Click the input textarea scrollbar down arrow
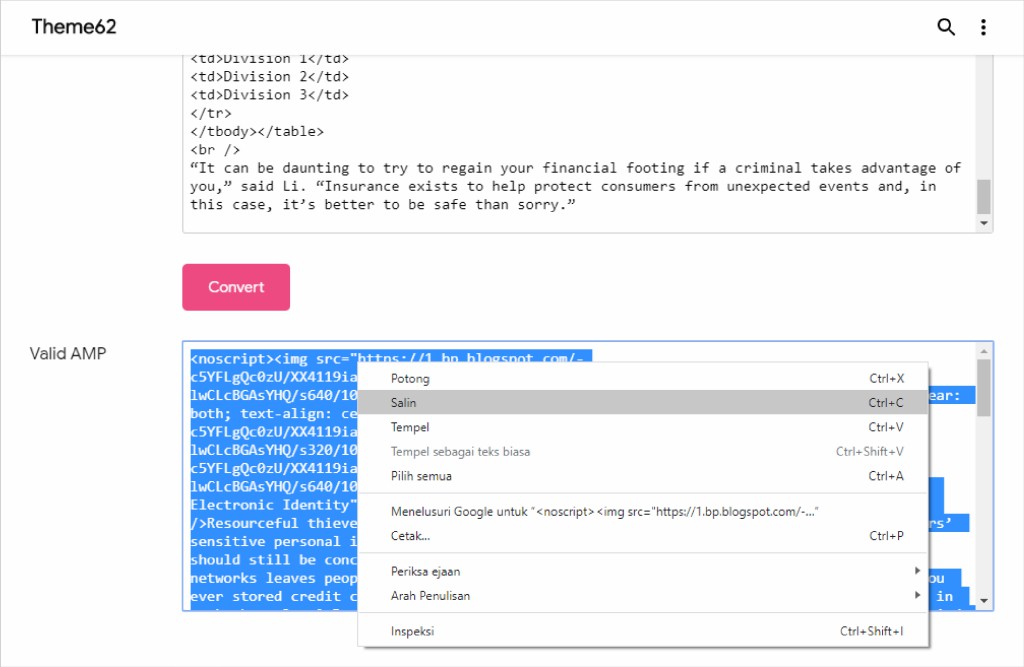This screenshot has height=667, width=1024. (x=984, y=223)
